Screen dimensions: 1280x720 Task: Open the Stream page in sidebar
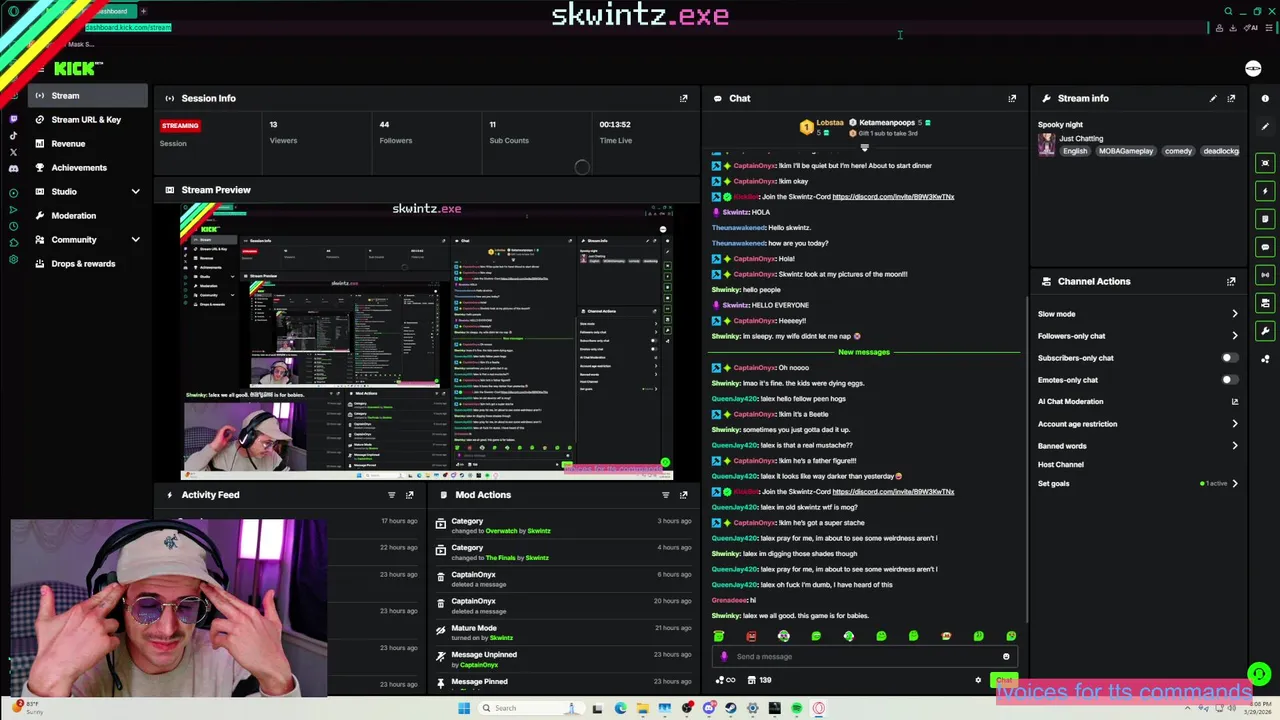coord(87,96)
